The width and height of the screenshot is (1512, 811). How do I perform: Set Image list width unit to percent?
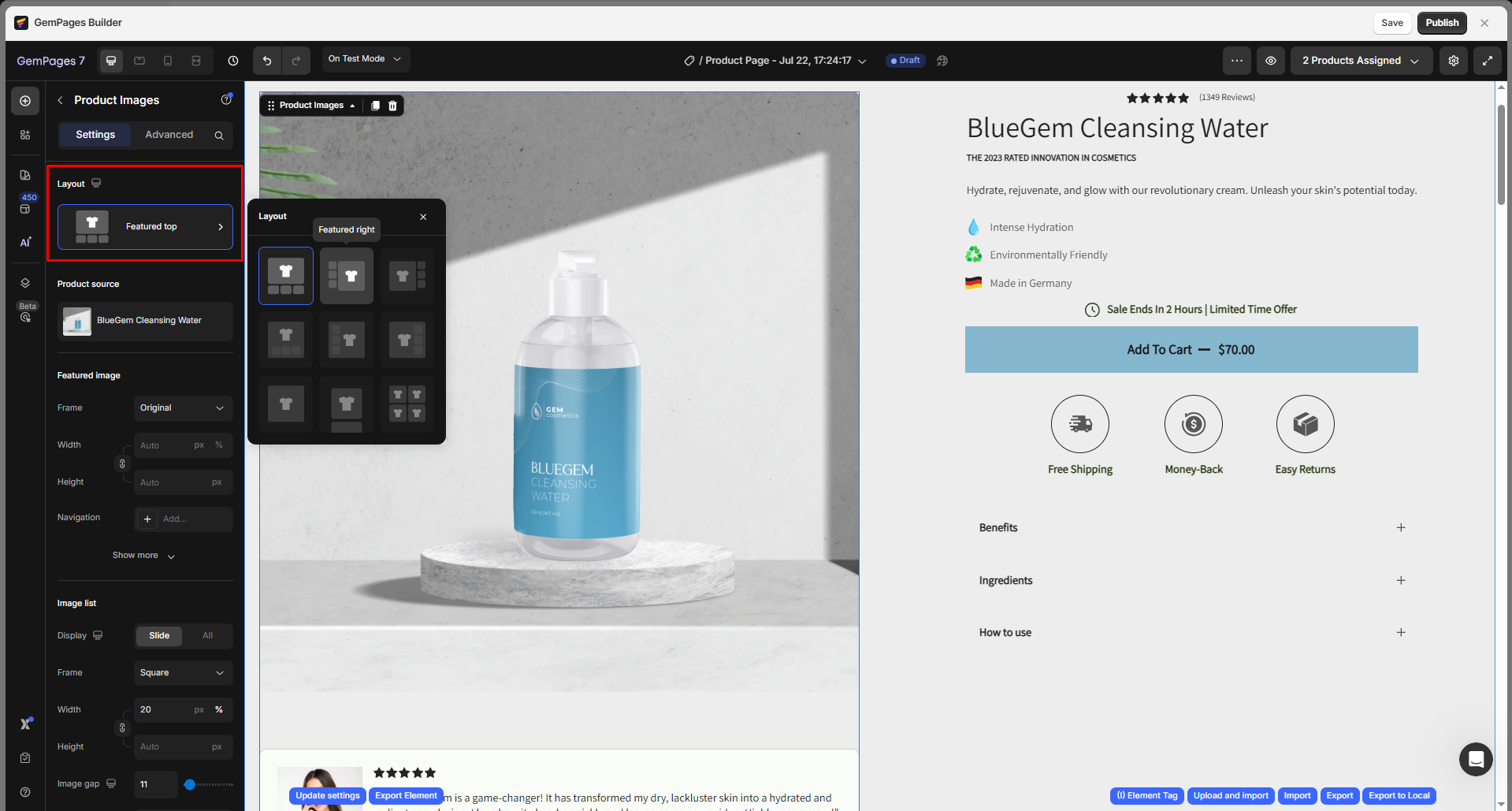click(219, 710)
